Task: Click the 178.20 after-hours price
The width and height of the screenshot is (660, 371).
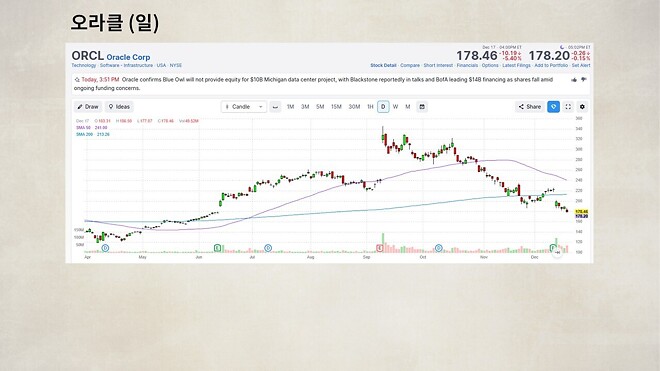Action: (x=549, y=56)
